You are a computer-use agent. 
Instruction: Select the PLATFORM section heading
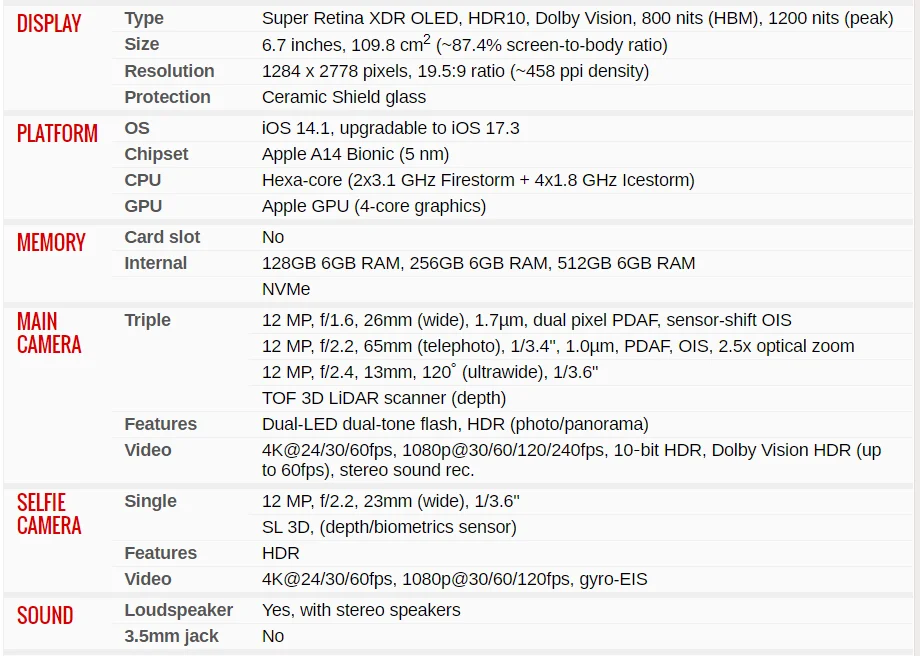(57, 133)
